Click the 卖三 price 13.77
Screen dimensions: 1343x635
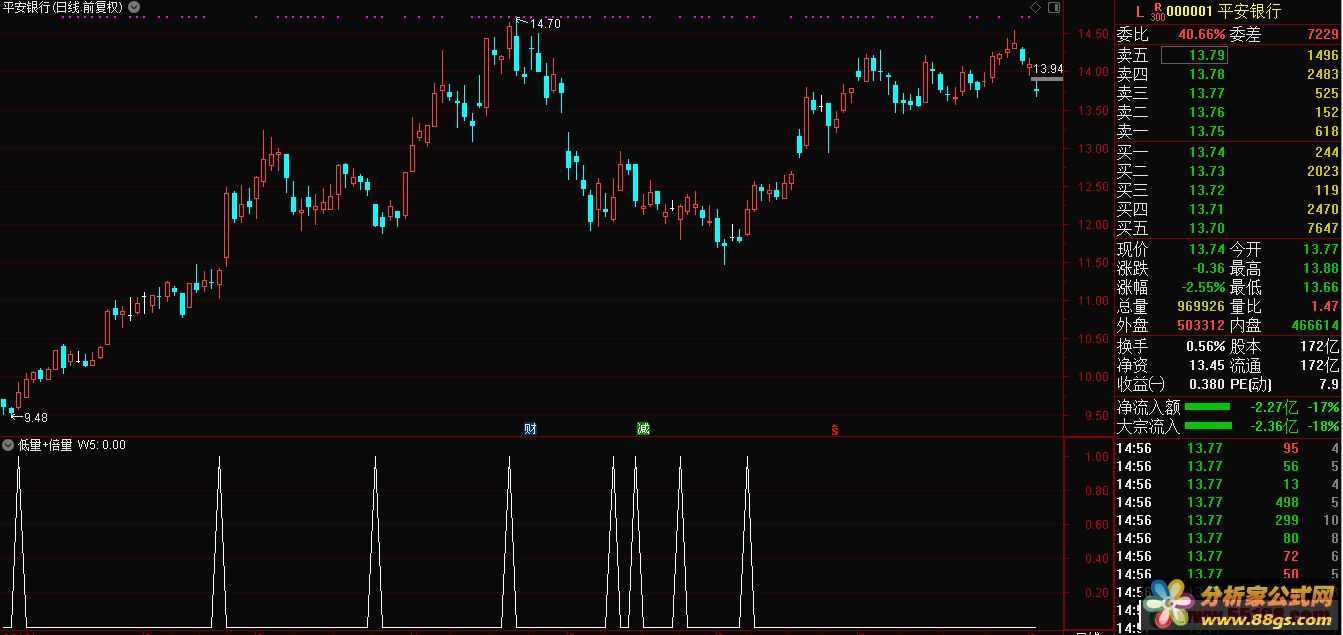pos(1207,93)
